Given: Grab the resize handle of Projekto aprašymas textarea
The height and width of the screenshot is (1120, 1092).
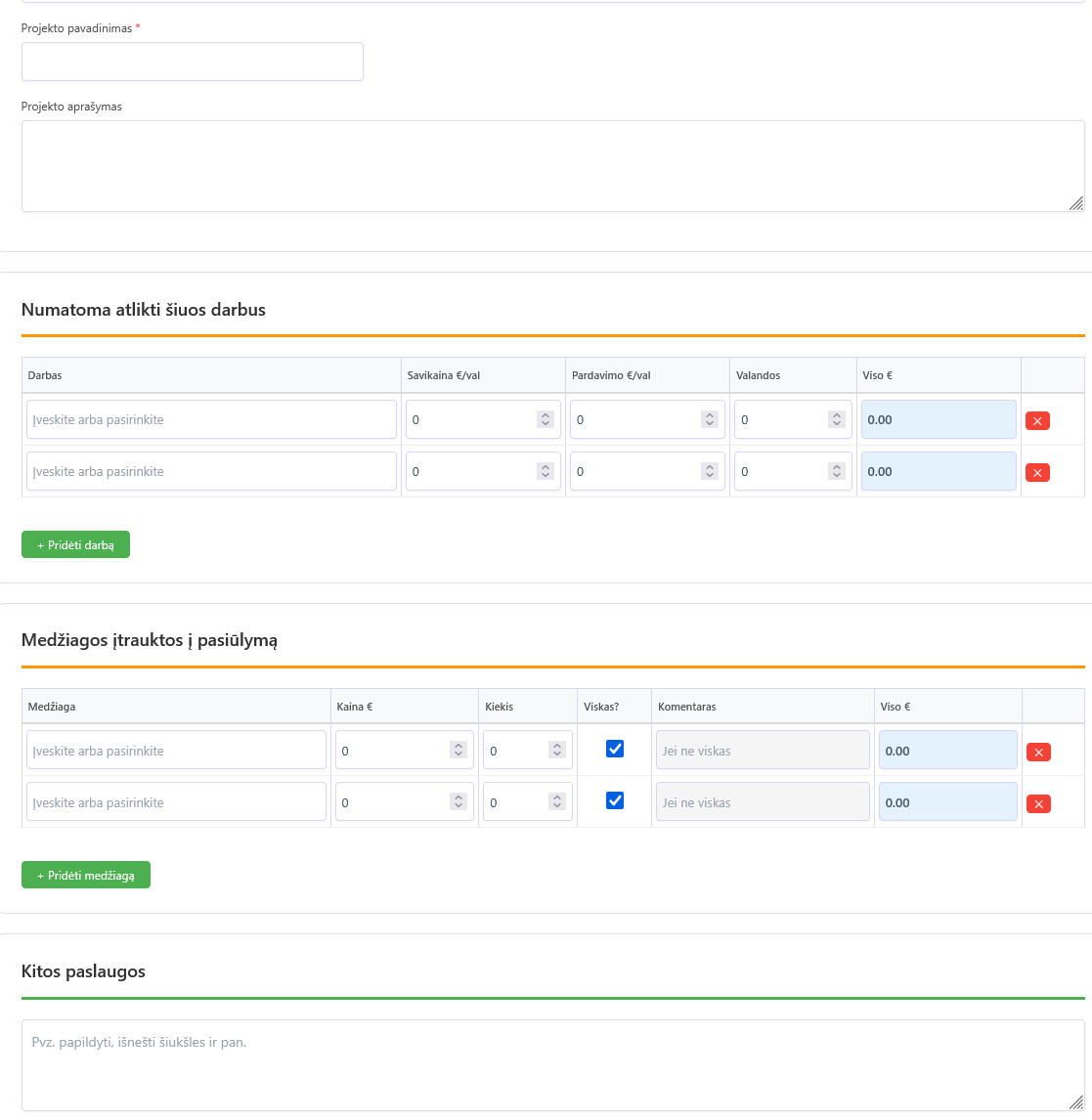Looking at the screenshot, I should (1075, 203).
